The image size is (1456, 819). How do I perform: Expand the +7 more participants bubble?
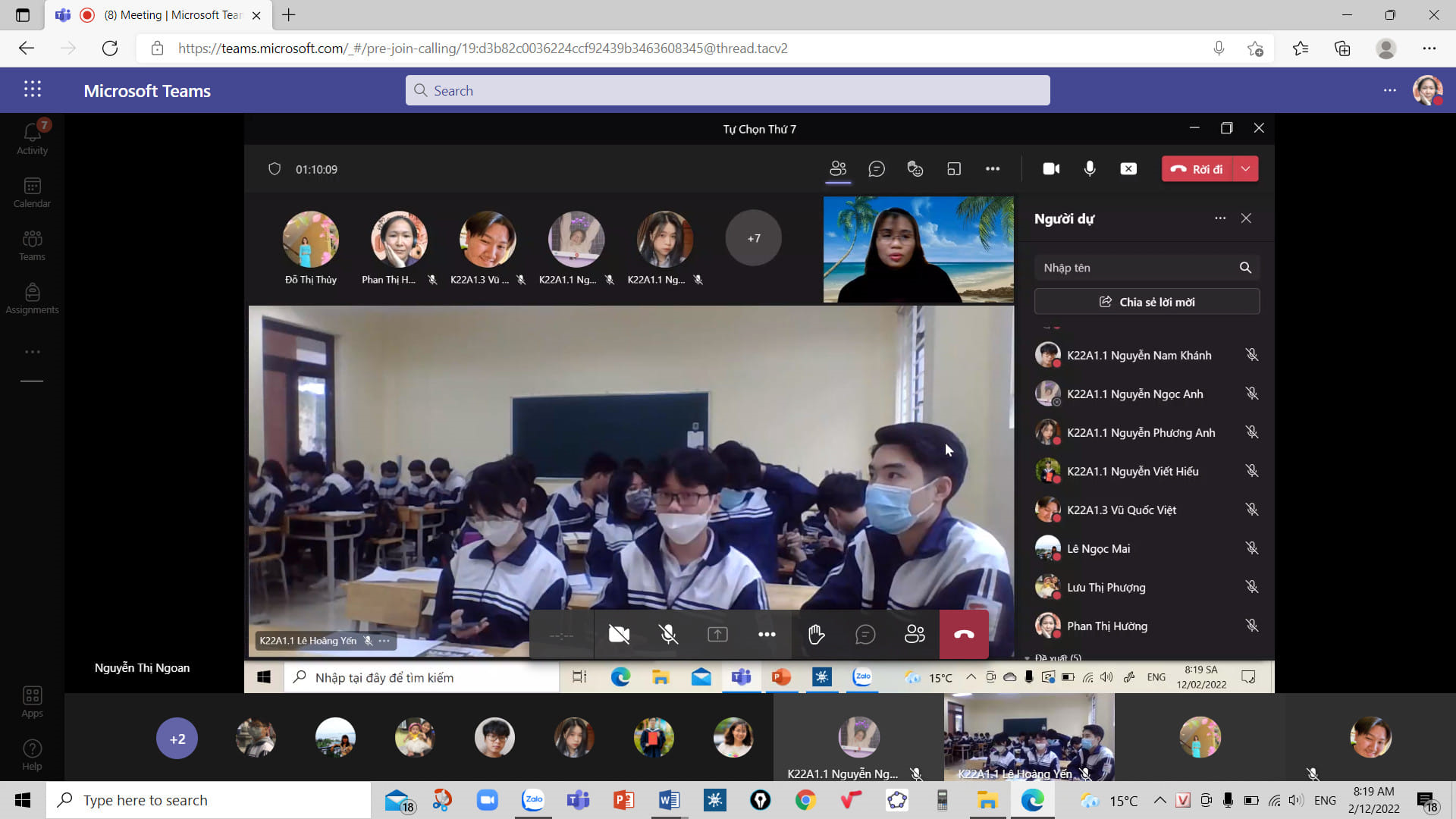(753, 238)
